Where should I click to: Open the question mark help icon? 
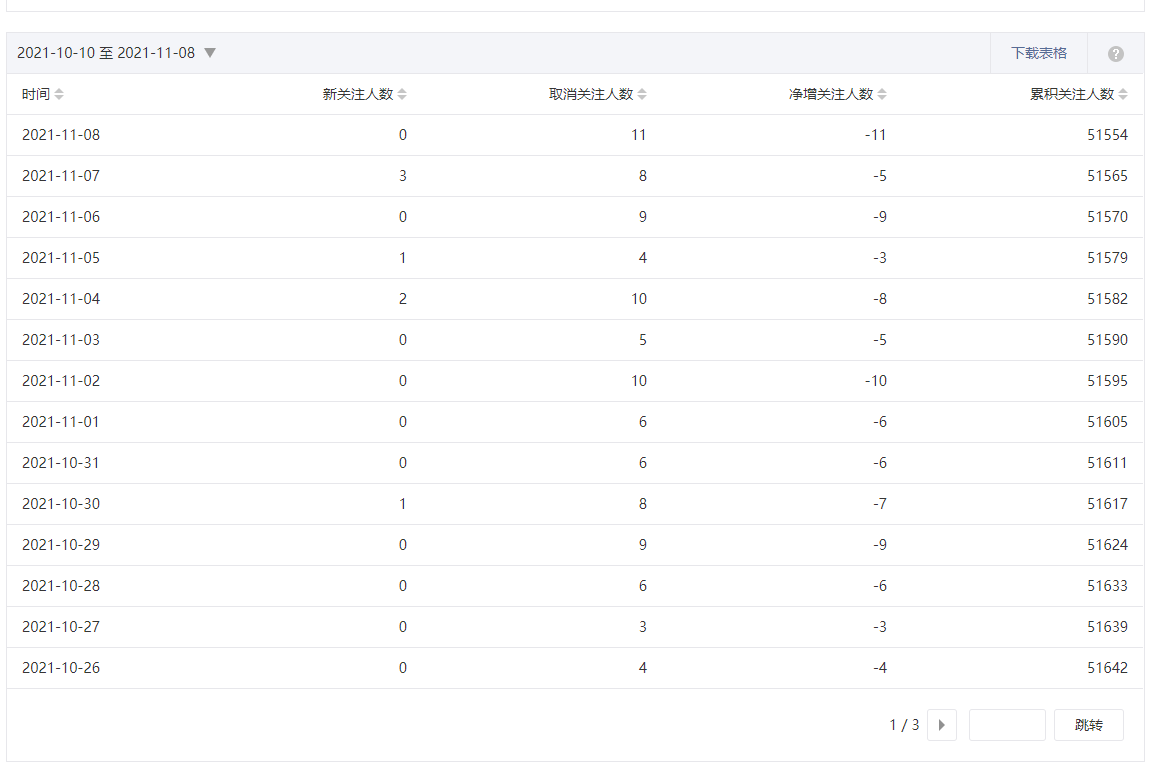pos(1116,54)
